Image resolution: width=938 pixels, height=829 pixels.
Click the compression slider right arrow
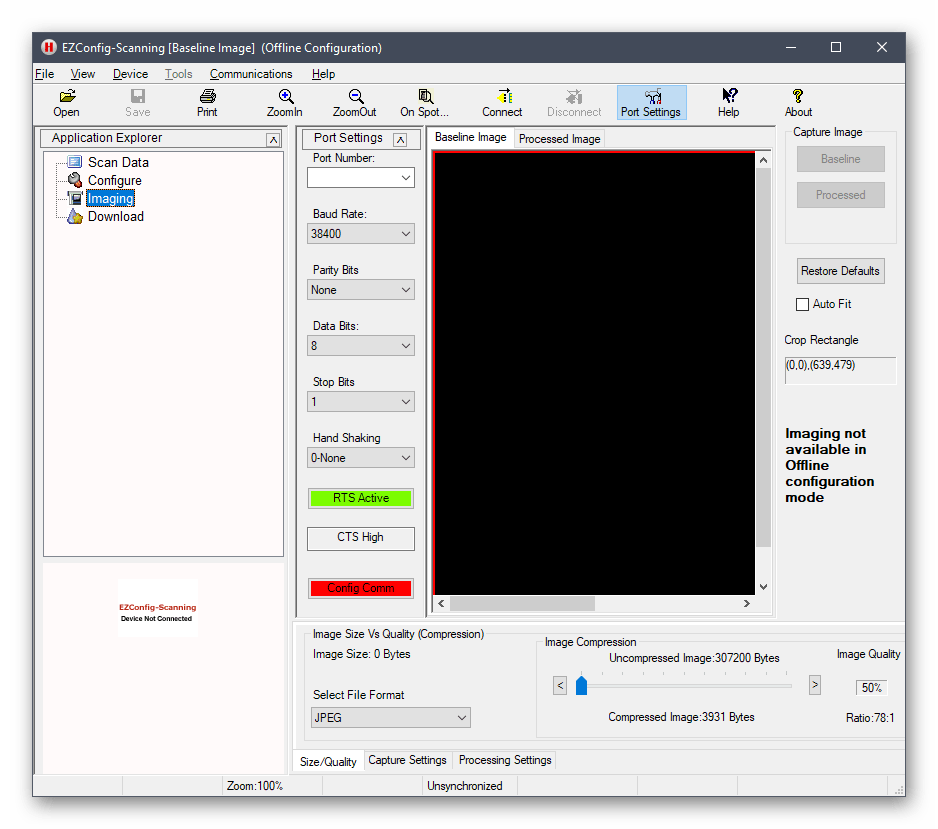(x=814, y=685)
